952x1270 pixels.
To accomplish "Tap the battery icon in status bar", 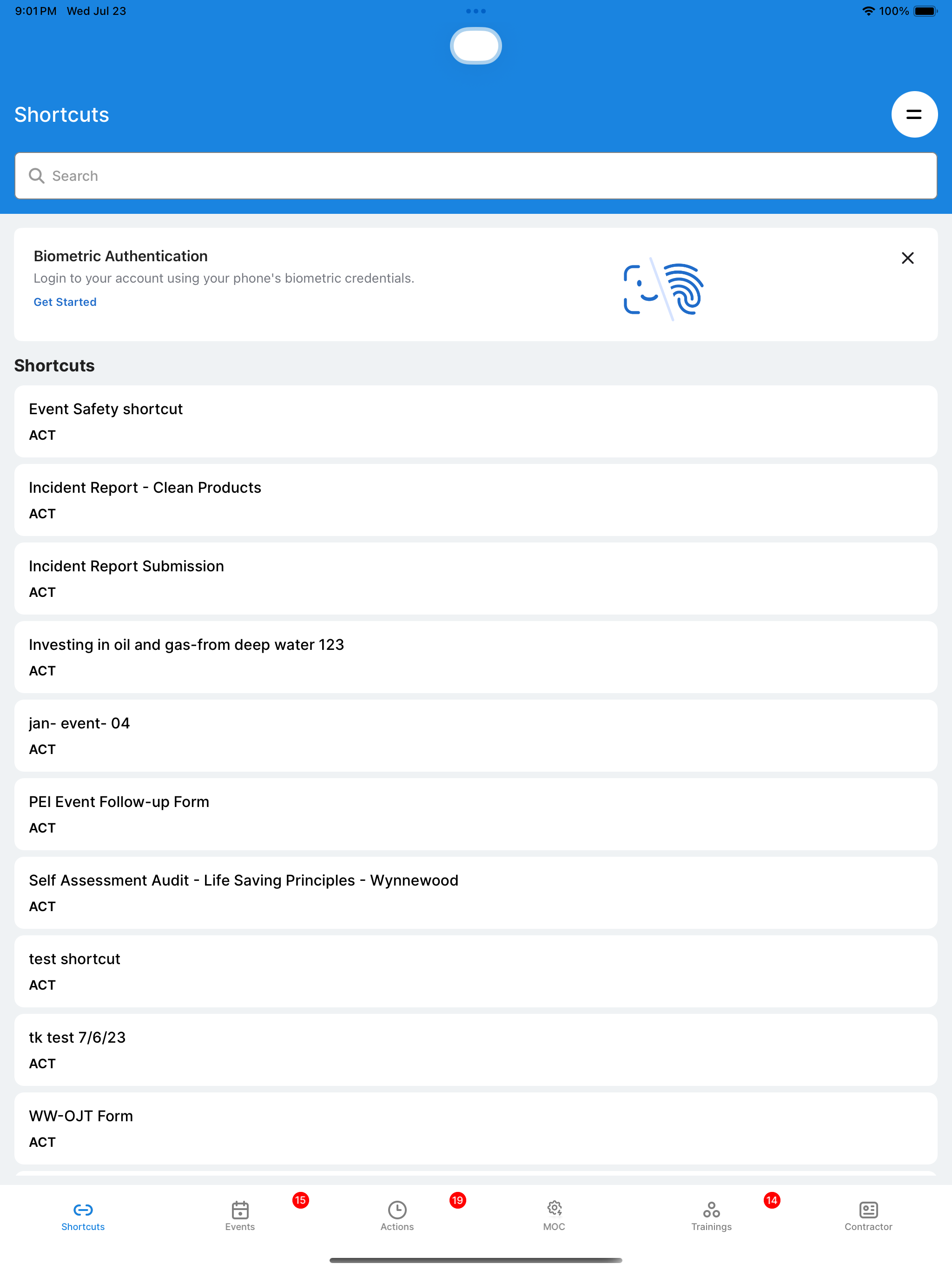I will point(925,11).
